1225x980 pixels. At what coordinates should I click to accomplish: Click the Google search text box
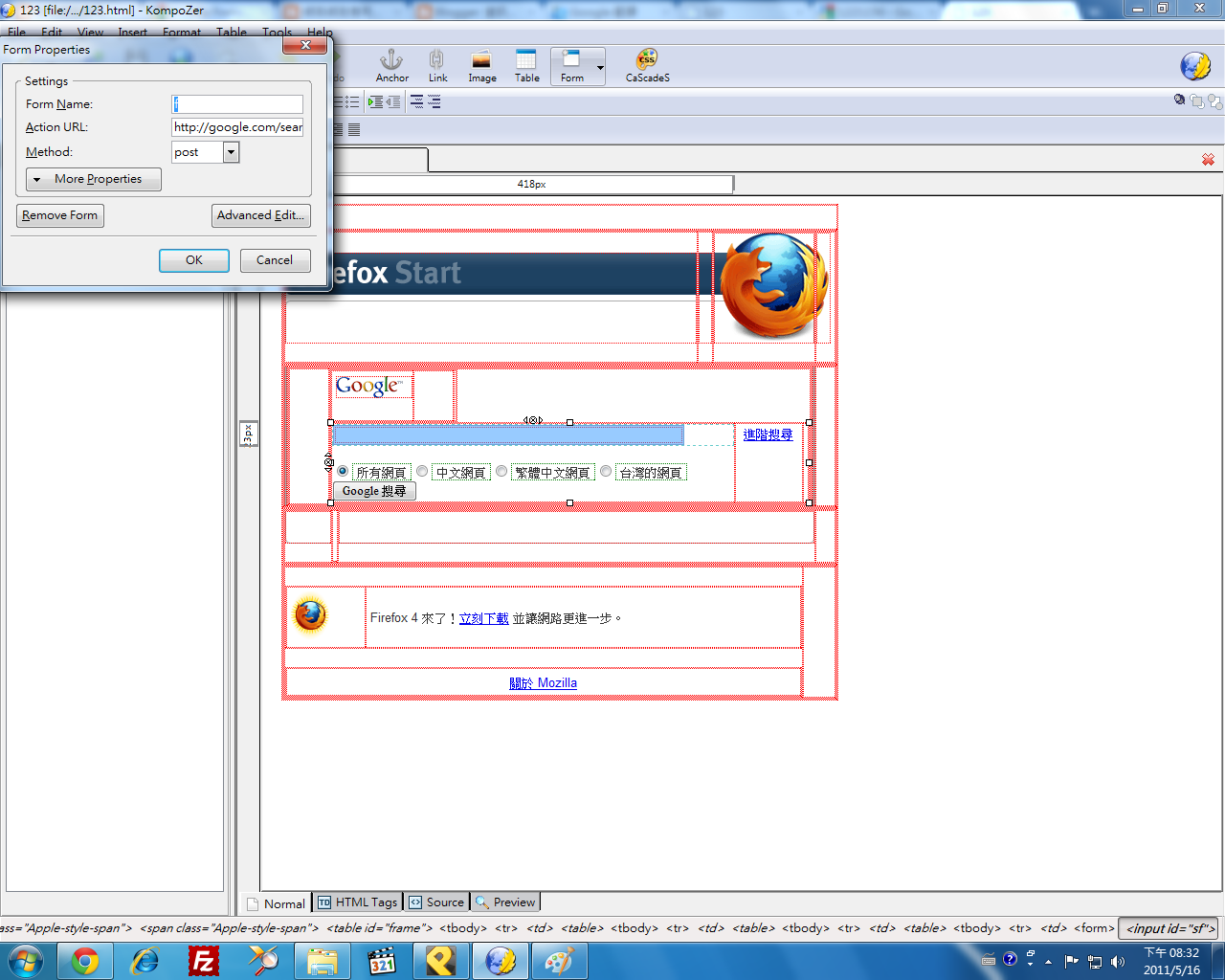(508, 435)
